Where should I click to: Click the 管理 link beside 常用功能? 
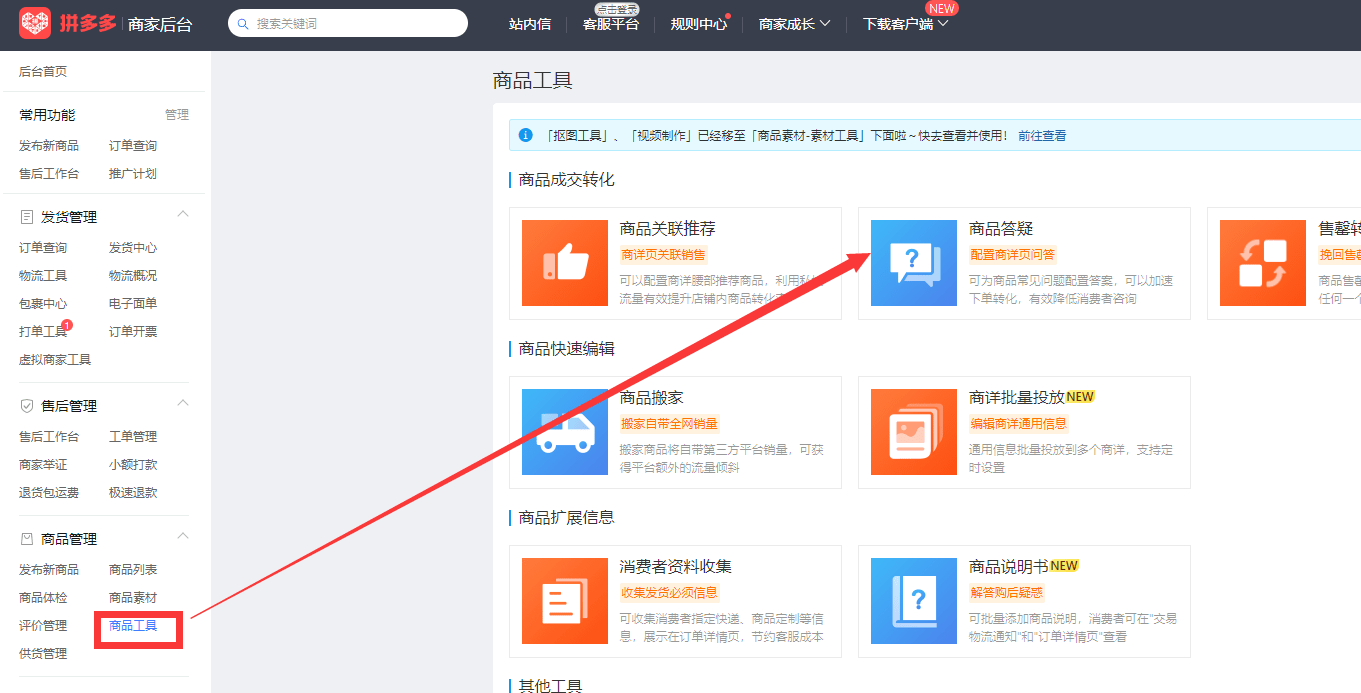(x=176, y=113)
